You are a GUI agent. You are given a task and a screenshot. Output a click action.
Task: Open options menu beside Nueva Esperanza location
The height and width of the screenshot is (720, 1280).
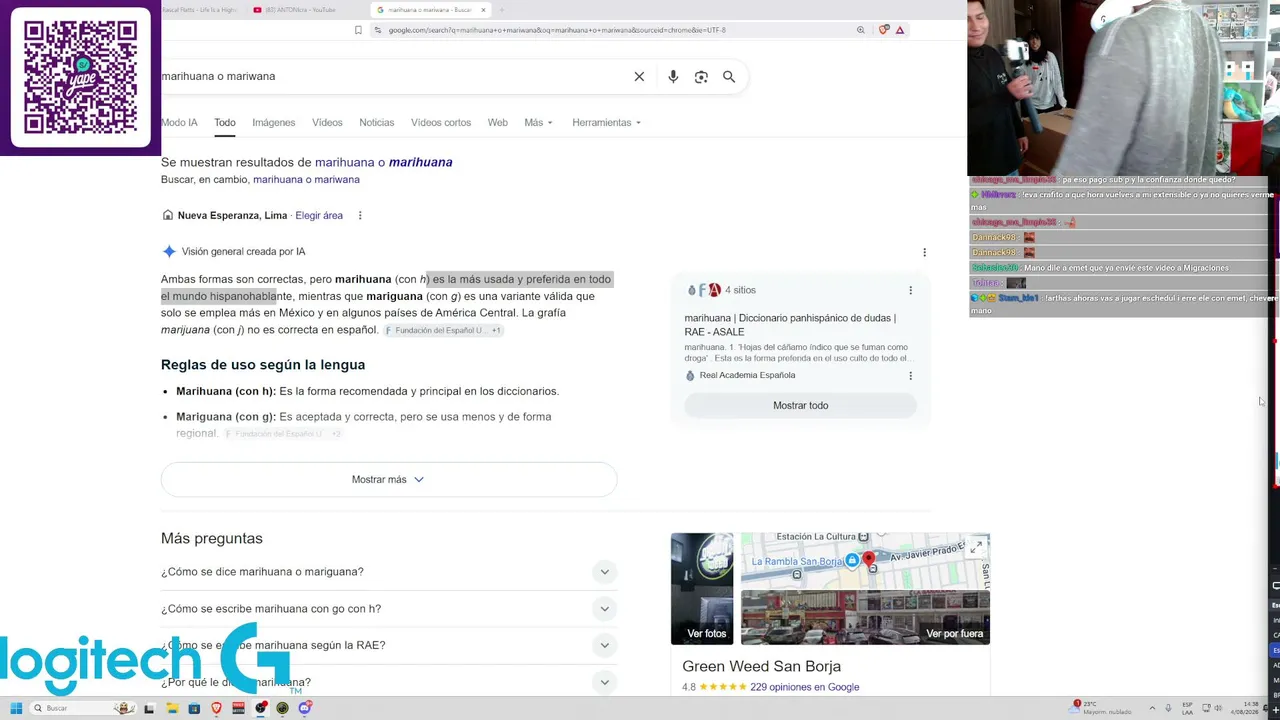click(360, 216)
